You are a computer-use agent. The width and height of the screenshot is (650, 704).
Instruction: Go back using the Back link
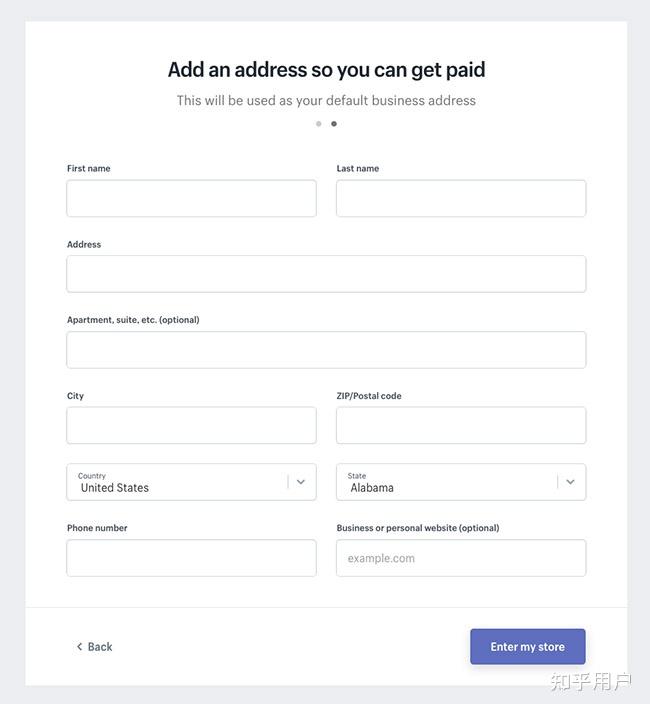(99, 647)
